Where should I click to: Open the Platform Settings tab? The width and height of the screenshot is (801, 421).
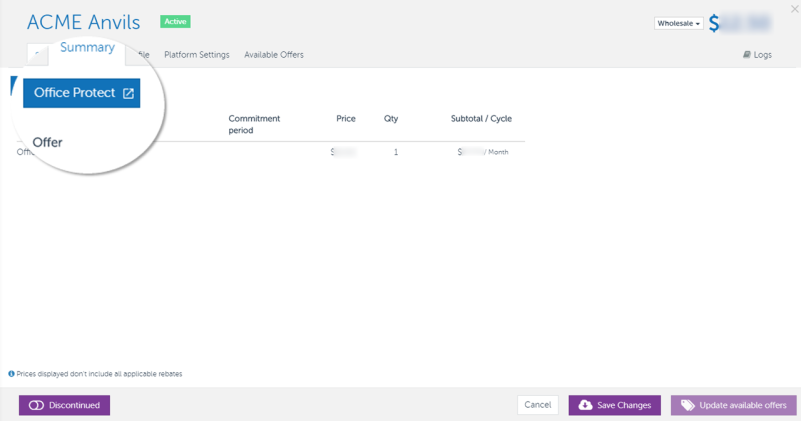point(196,55)
